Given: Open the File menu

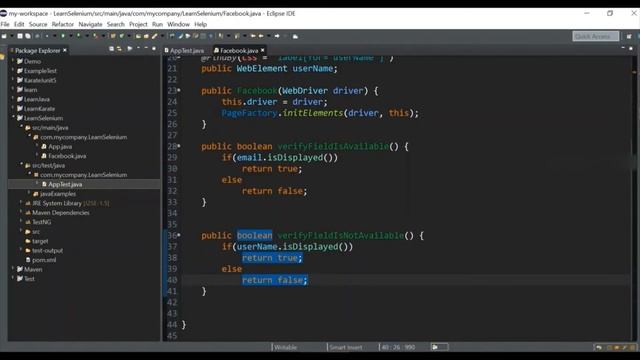Looking at the screenshot, I should click(5, 24).
